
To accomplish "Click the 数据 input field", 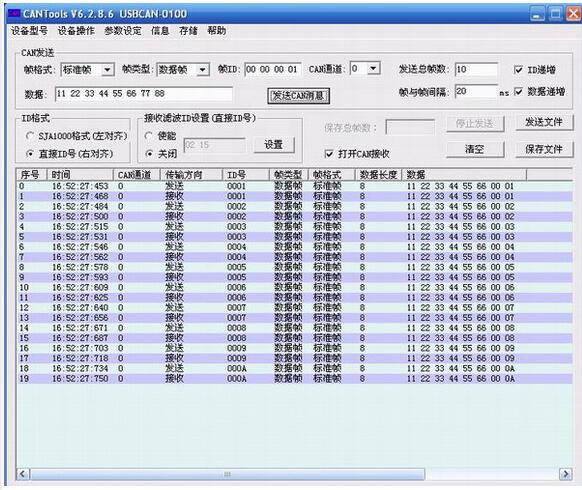I will coord(144,94).
